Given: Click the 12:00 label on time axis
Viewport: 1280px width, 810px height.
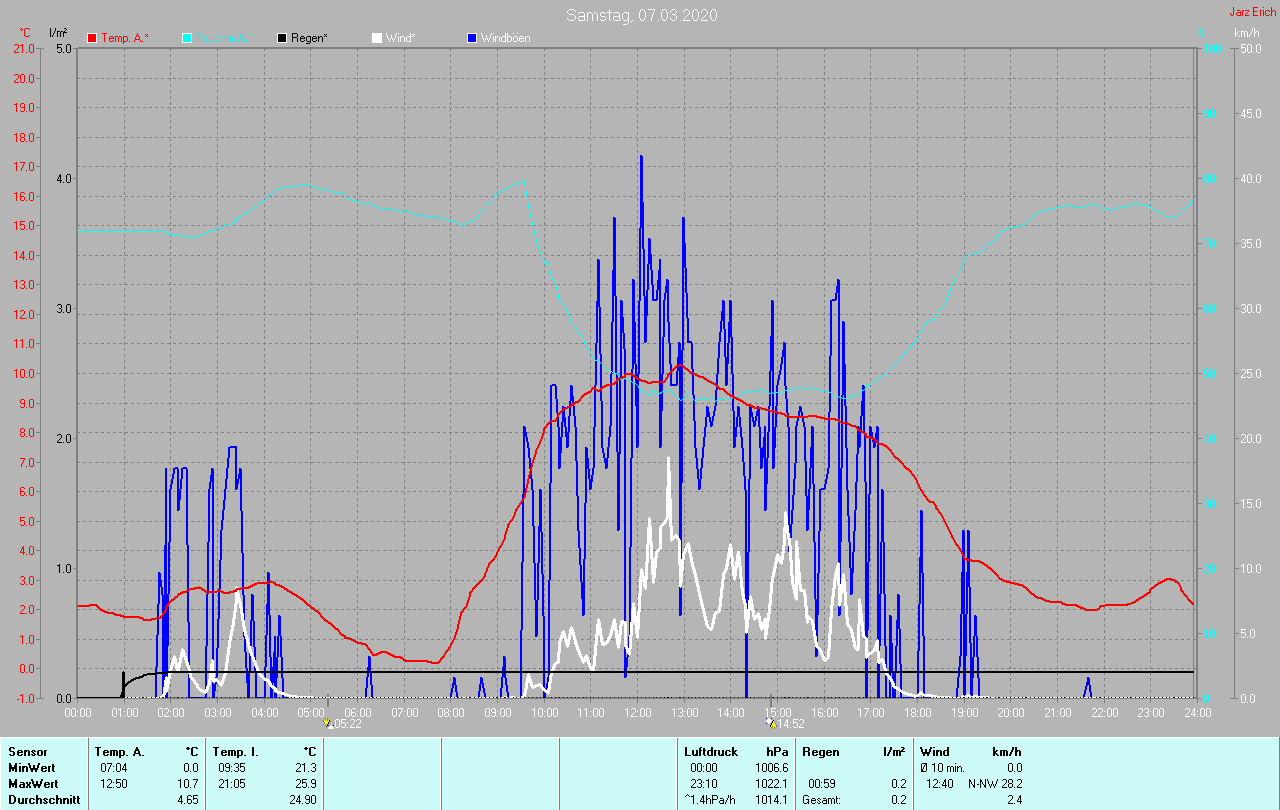Looking at the screenshot, I should pos(637,713).
